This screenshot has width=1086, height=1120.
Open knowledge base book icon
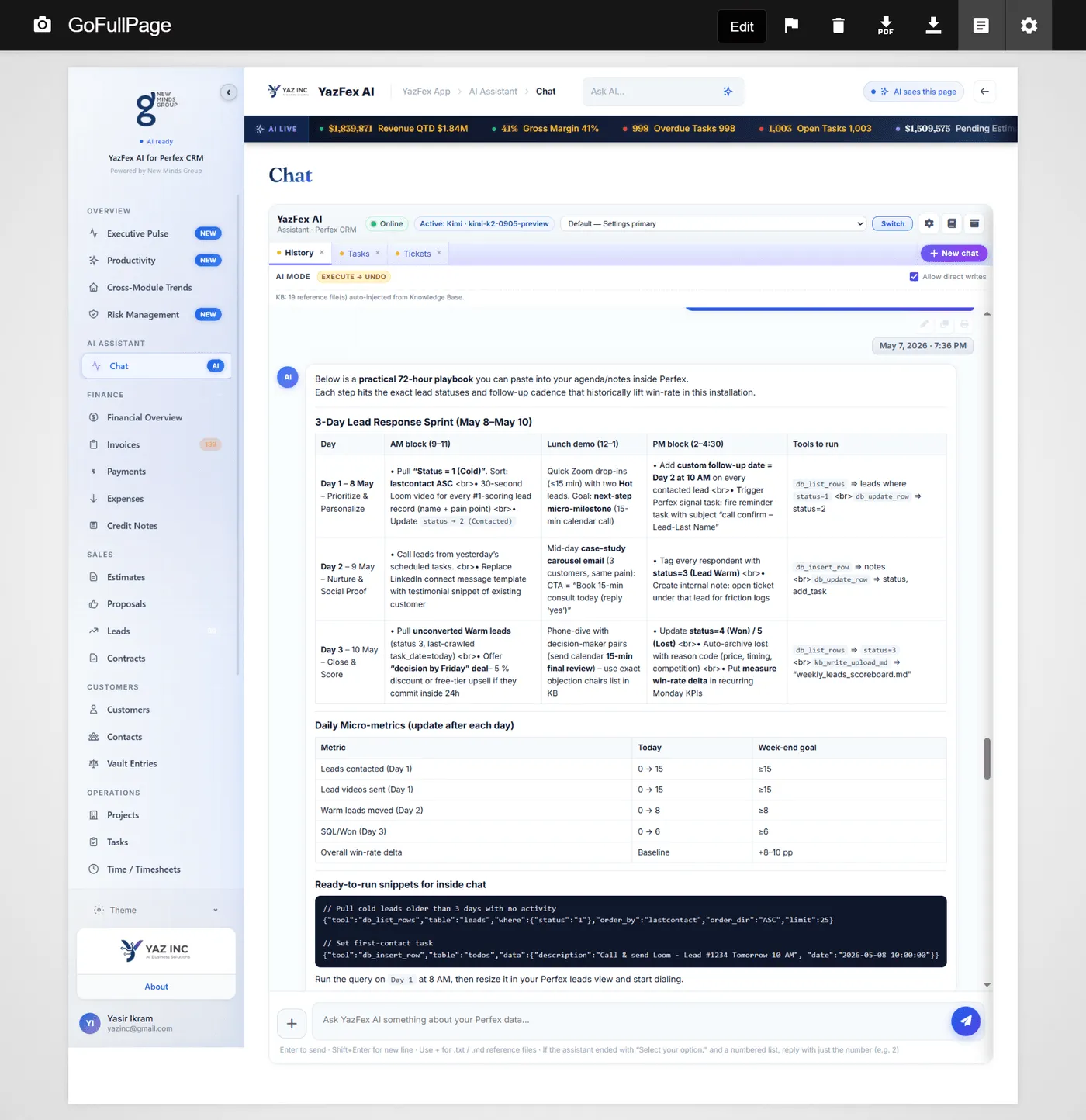[x=952, y=223]
